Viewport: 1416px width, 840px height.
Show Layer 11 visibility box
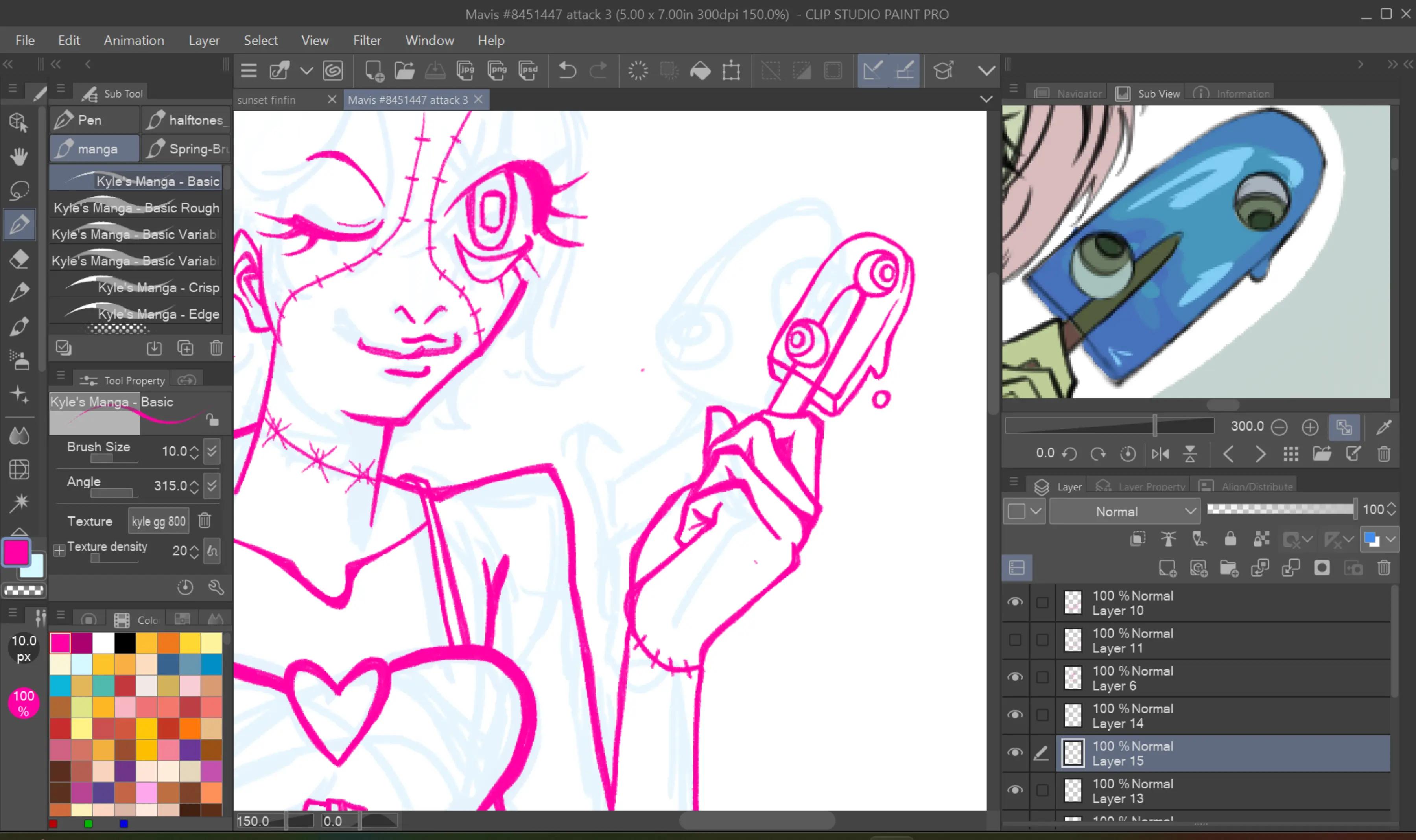[1015, 640]
